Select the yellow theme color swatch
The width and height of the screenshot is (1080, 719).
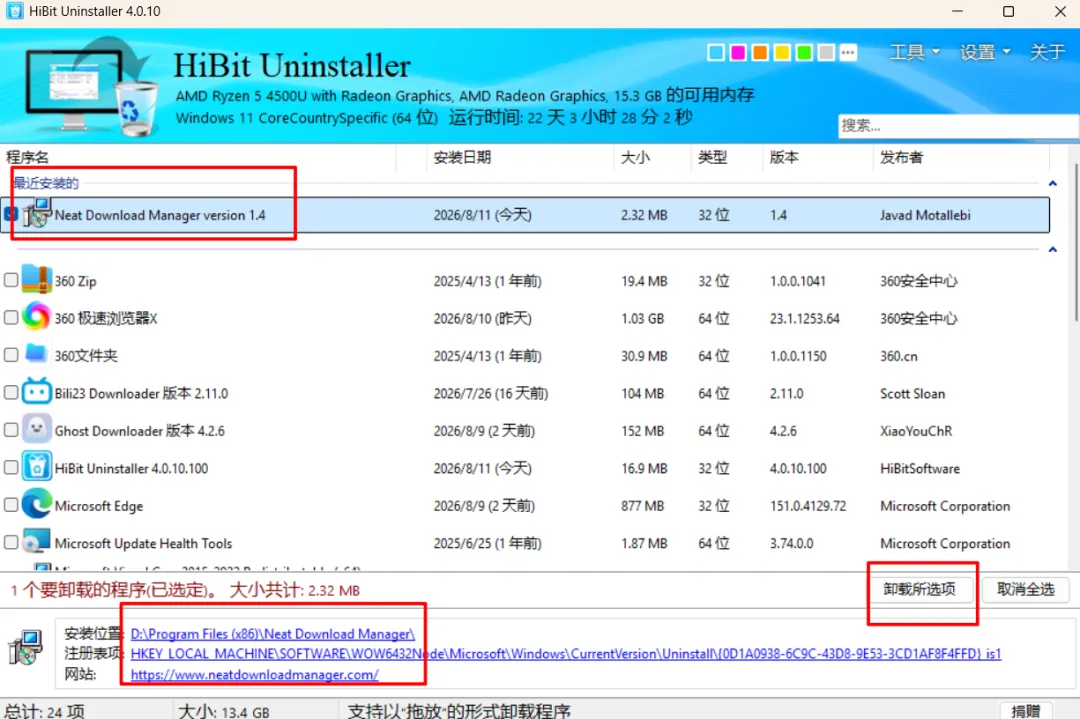coord(782,52)
